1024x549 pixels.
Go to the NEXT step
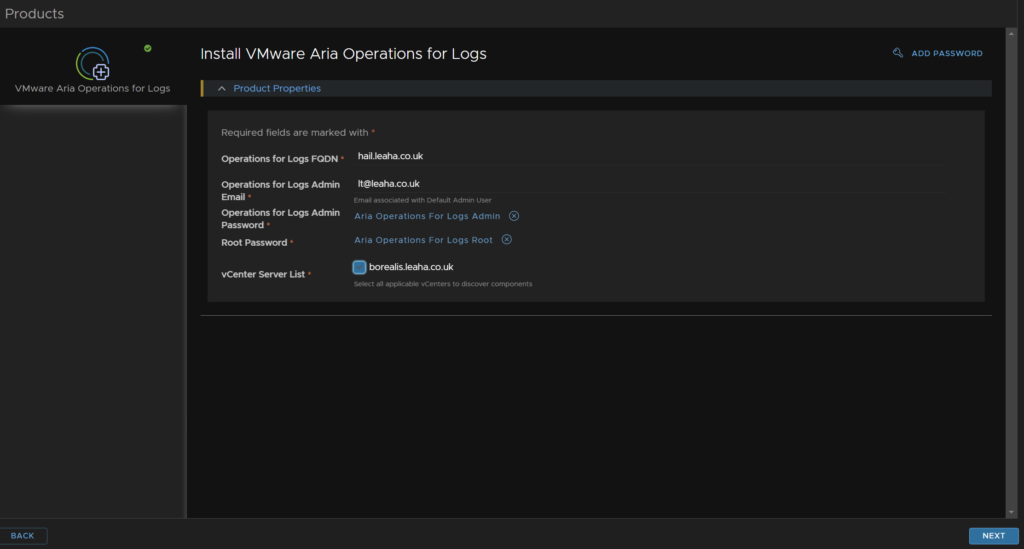point(993,535)
